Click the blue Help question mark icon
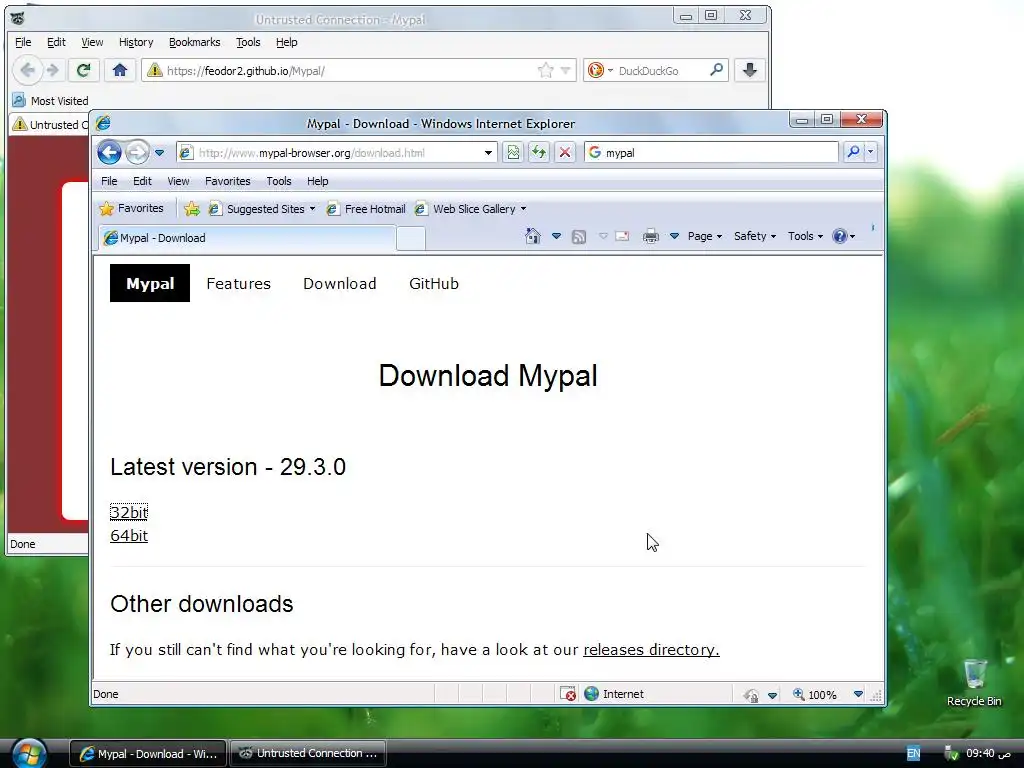Viewport: 1024px width, 768px height. [x=840, y=236]
